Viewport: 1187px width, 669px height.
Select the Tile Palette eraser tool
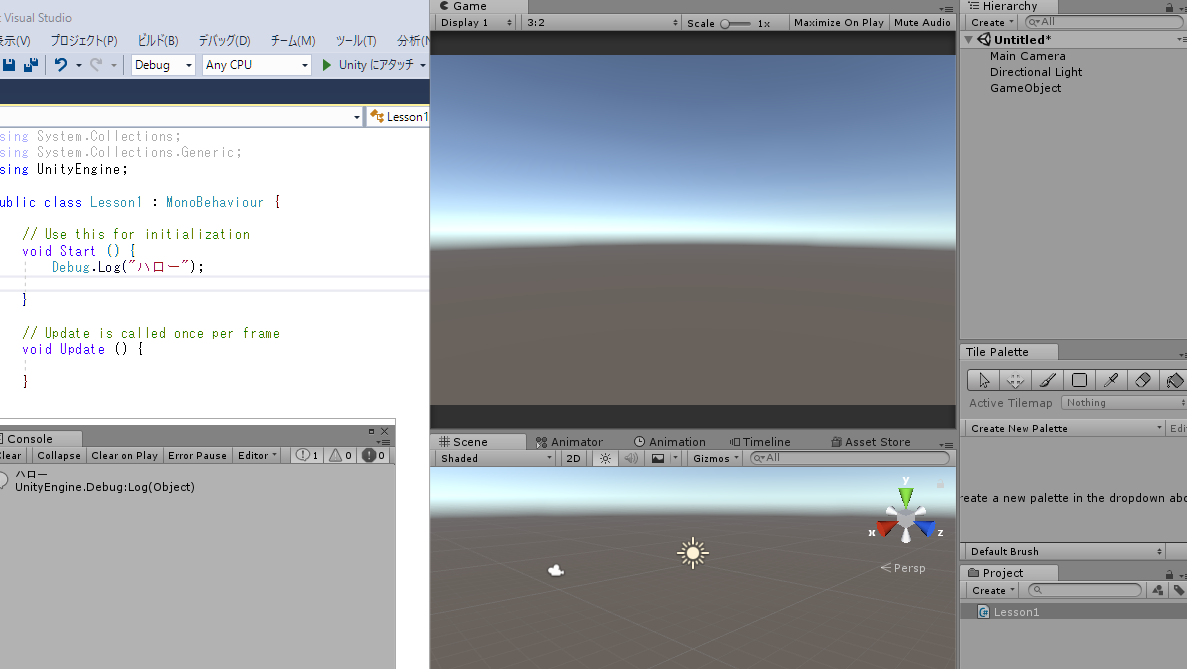[1143, 380]
